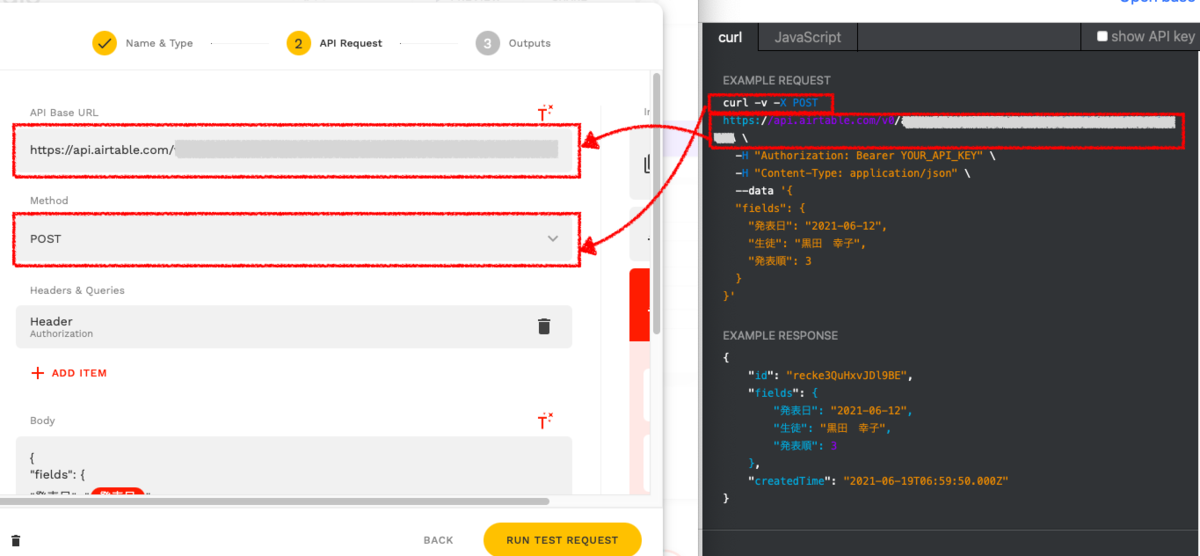Click the BACK button

438,540
